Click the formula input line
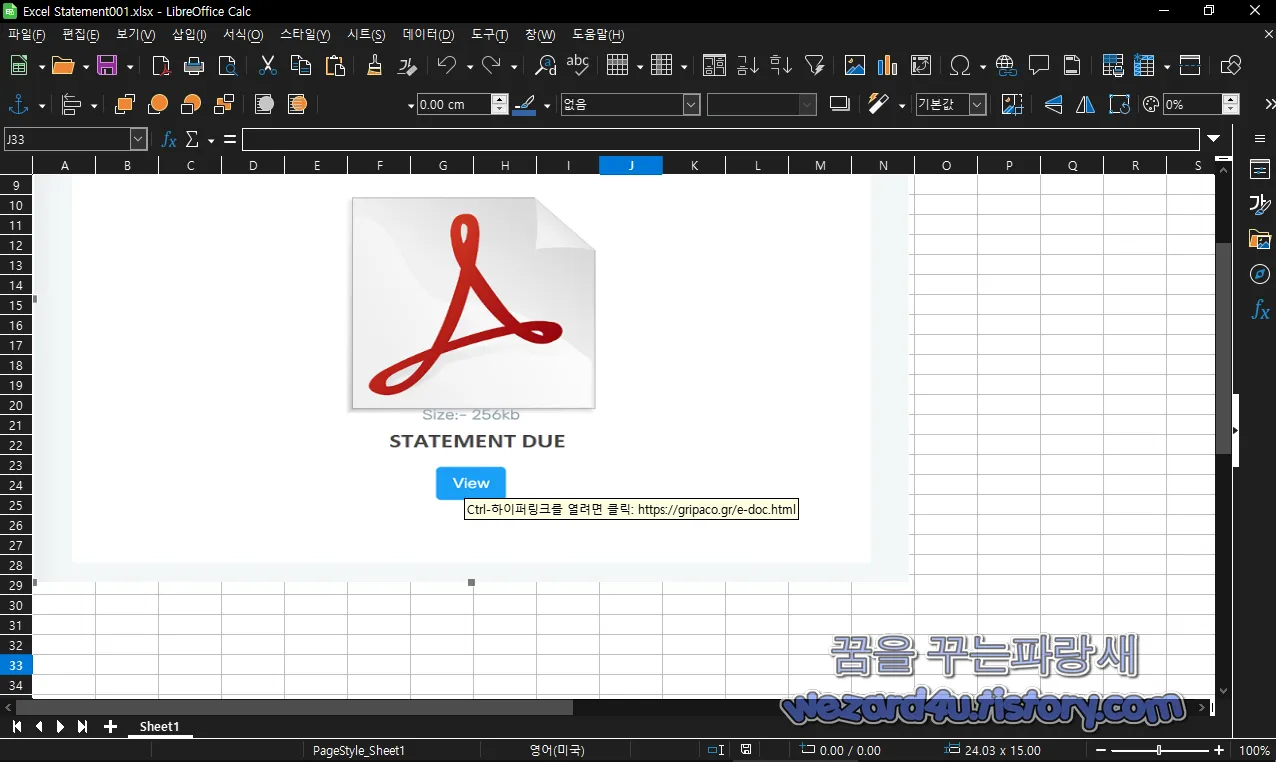 click(720, 140)
